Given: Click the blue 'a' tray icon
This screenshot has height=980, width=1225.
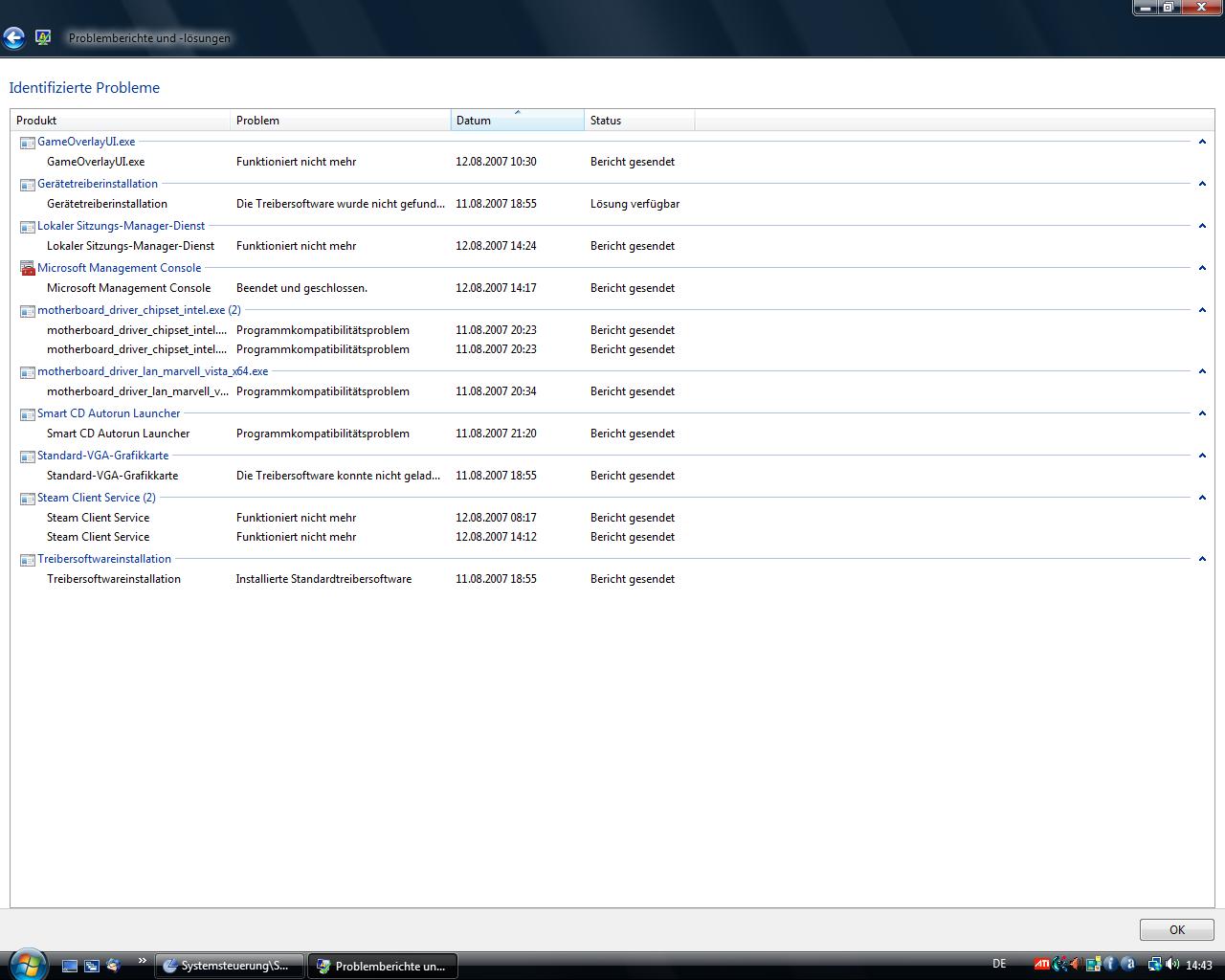Looking at the screenshot, I should click(1128, 965).
